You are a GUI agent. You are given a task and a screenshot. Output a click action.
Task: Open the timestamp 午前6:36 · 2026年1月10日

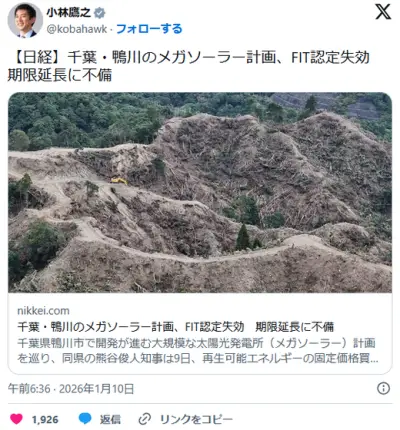pyautogui.click(x=71, y=389)
